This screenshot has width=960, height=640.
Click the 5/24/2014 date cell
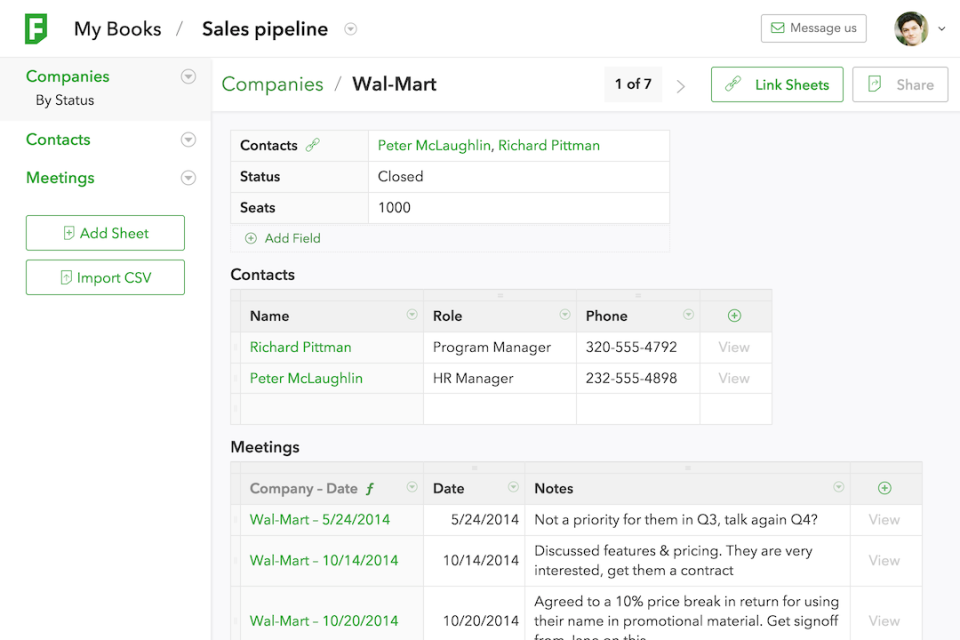474,520
